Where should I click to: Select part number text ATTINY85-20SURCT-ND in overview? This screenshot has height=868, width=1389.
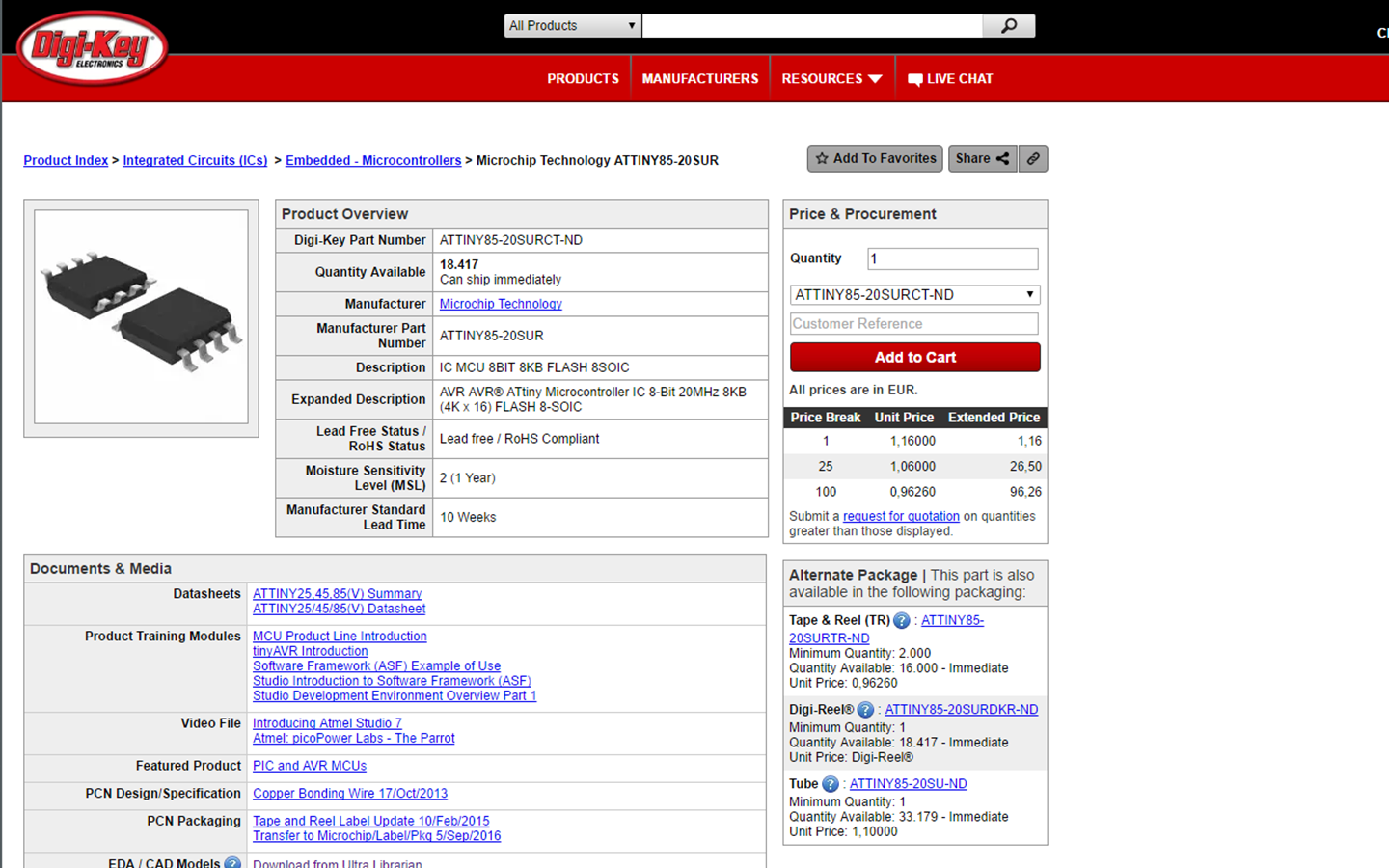(511, 240)
